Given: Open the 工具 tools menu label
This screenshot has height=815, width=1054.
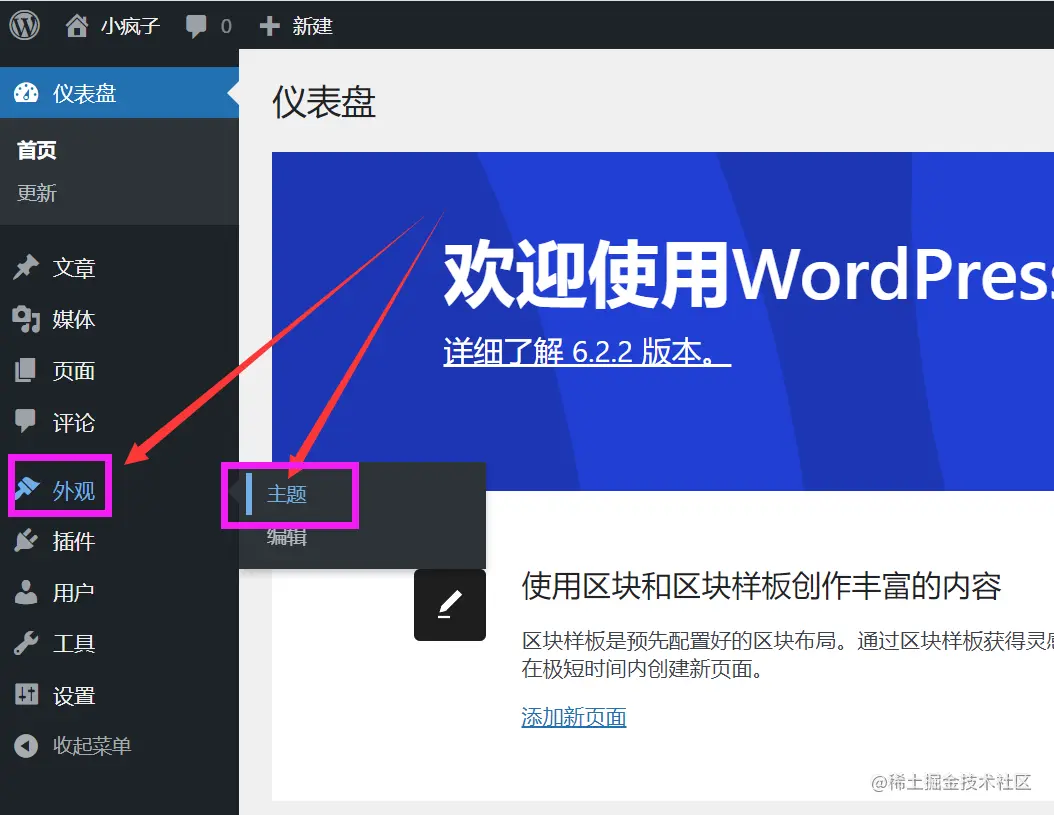Looking at the screenshot, I should coord(74,644).
